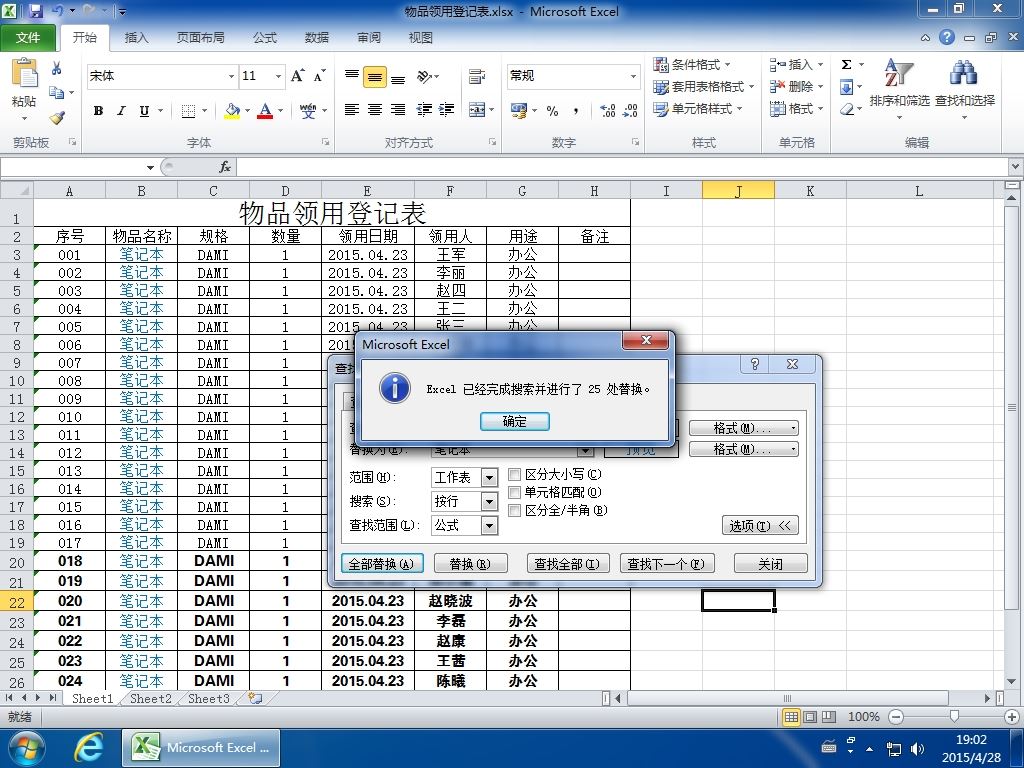
Task: Open the 文件 File tab
Action: 28,38
